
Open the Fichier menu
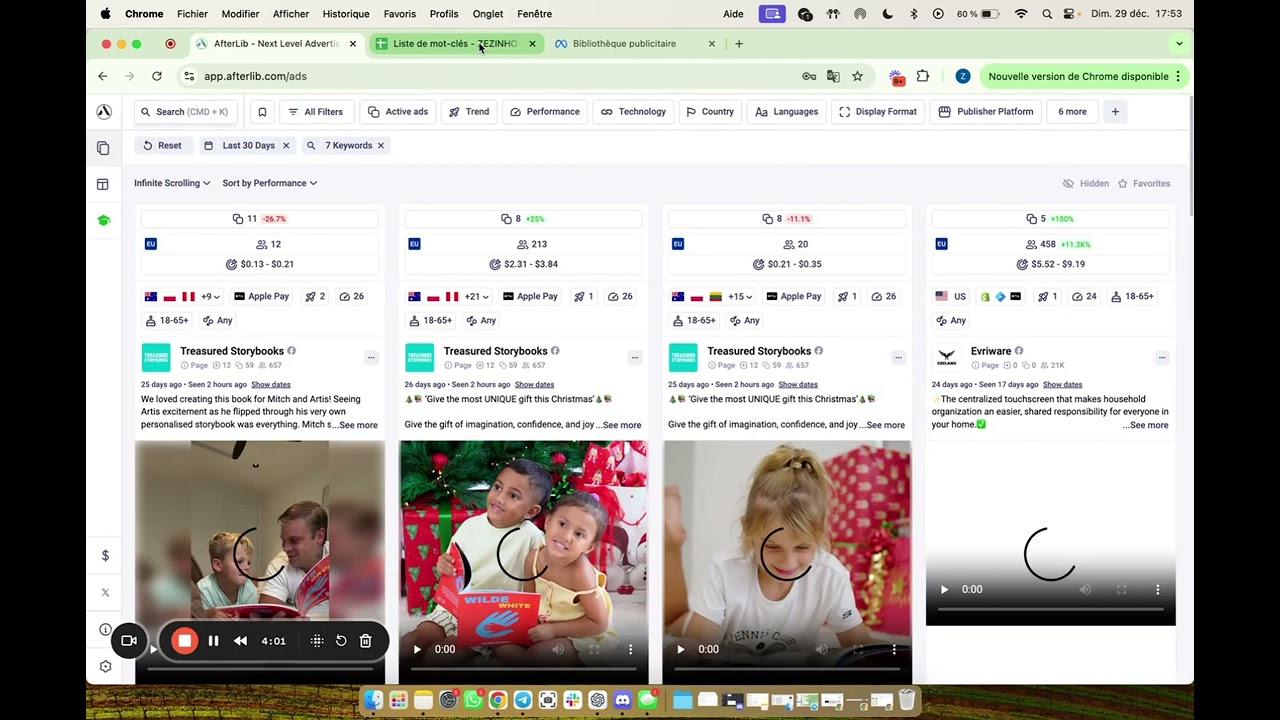pos(192,14)
